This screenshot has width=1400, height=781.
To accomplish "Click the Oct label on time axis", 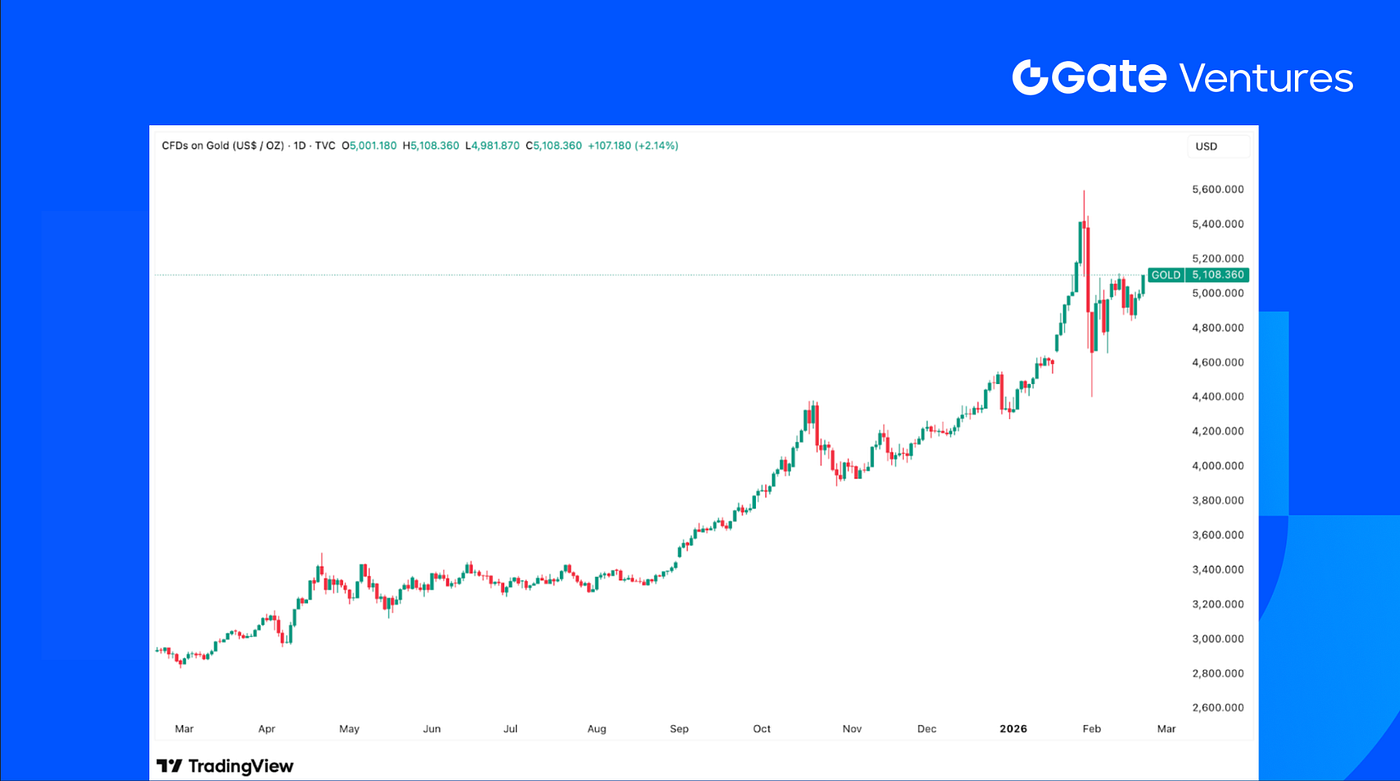I will [x=762, y=729].
